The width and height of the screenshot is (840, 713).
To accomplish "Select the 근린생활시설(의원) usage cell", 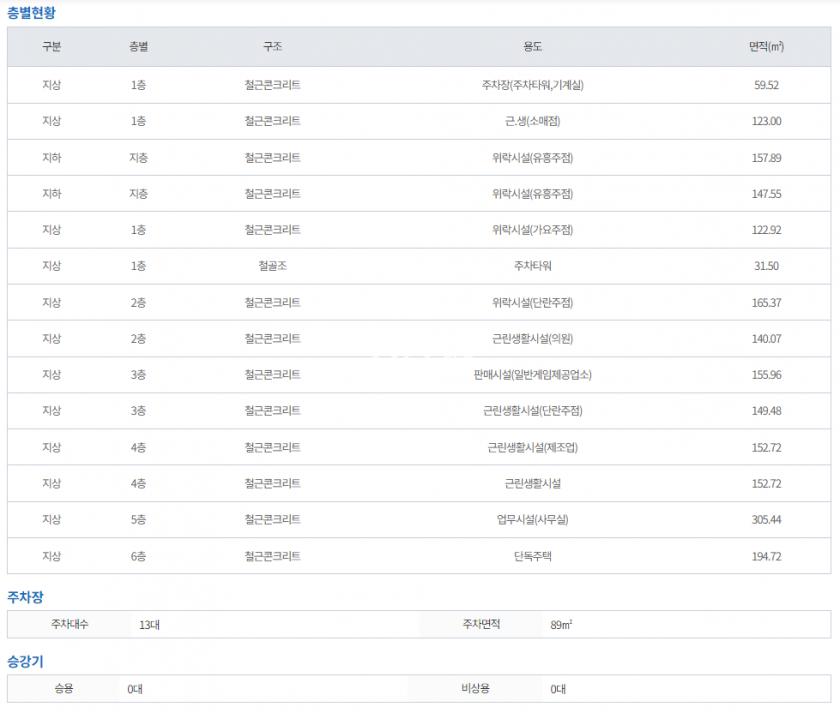I will tap(532, 339).
